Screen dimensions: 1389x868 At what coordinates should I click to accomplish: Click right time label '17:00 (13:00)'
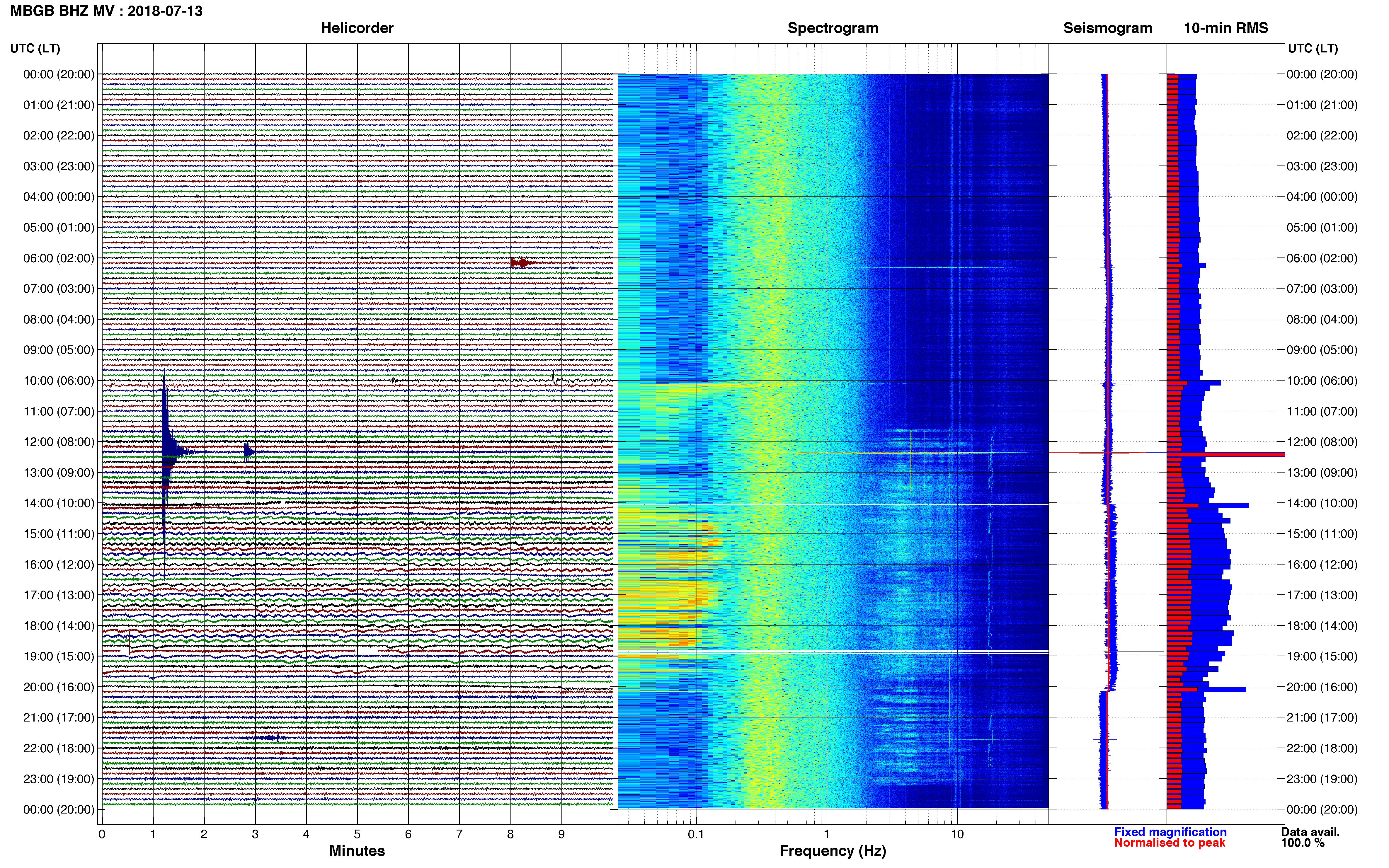click(x=1322, y=595)
